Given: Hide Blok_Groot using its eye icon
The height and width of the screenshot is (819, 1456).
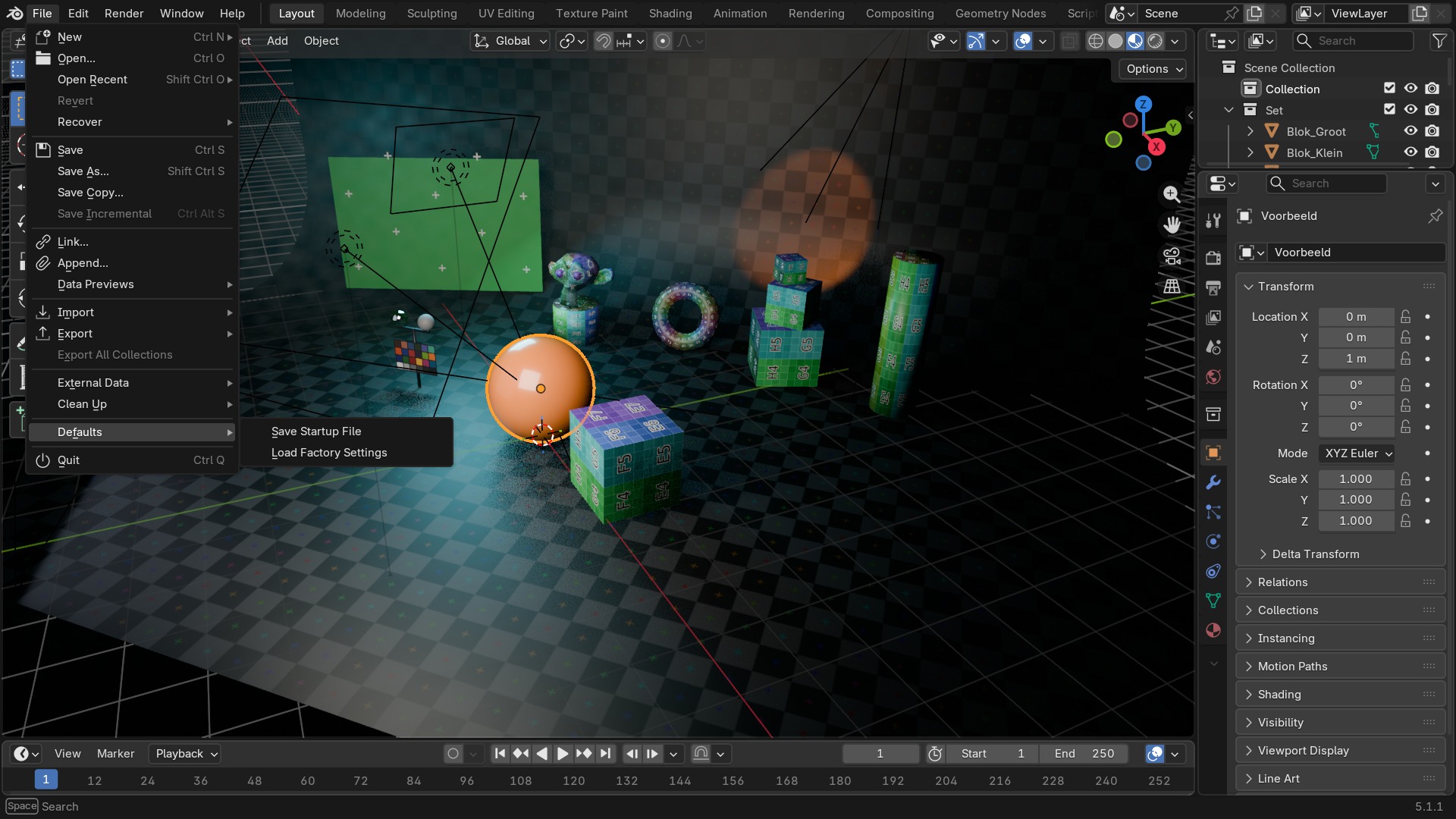Looking at the screenshot, I should tap(1410, 131).
